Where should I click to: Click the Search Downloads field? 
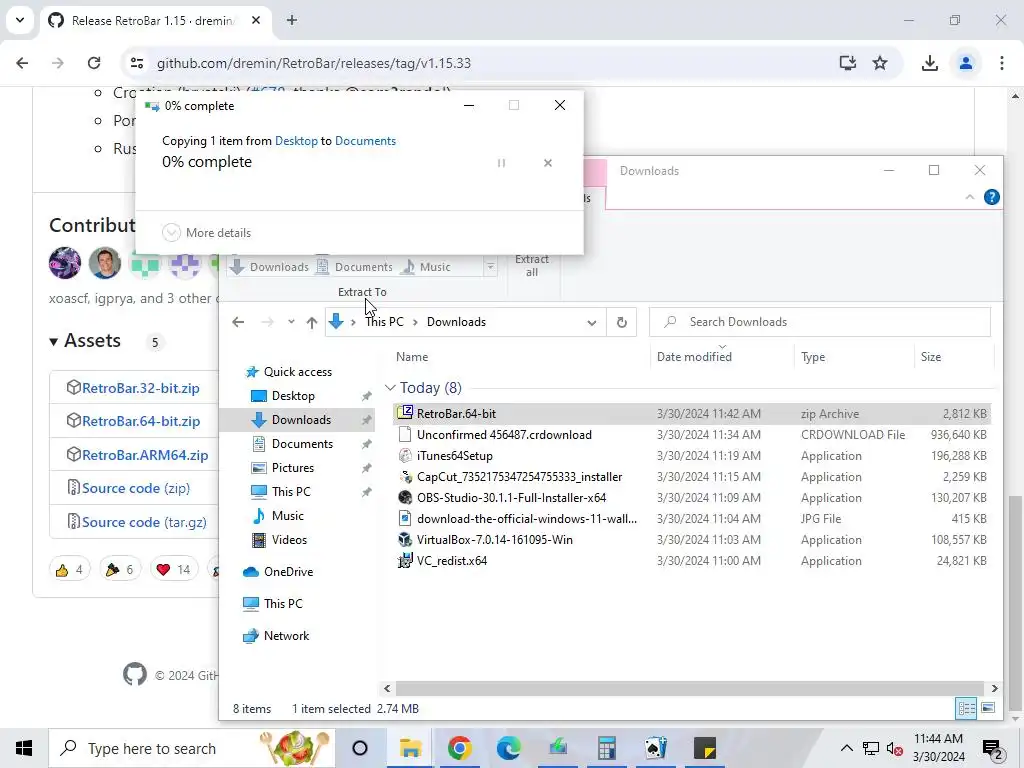[x=820, y=322]
